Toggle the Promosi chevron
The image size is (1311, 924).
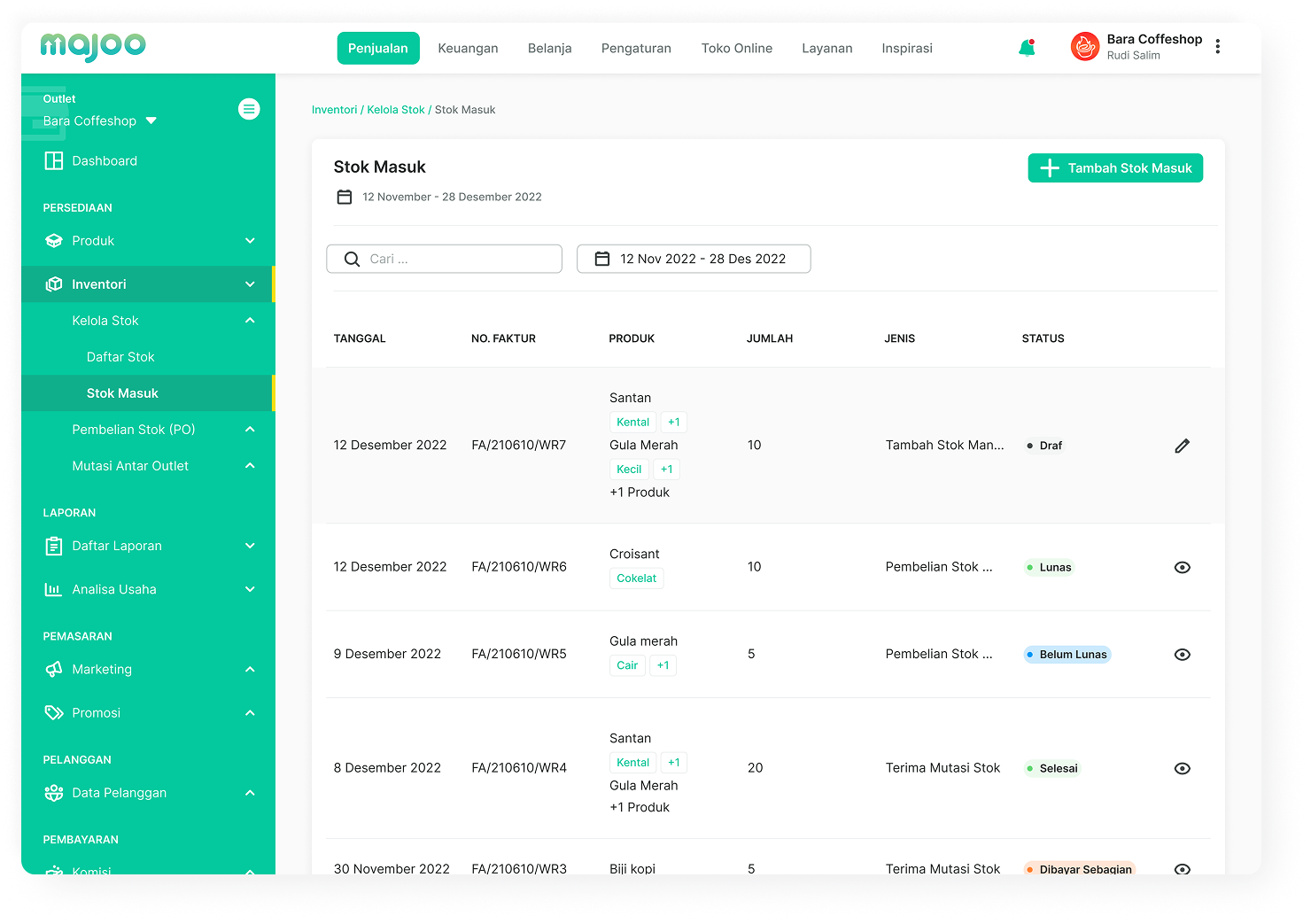[250, 712]
